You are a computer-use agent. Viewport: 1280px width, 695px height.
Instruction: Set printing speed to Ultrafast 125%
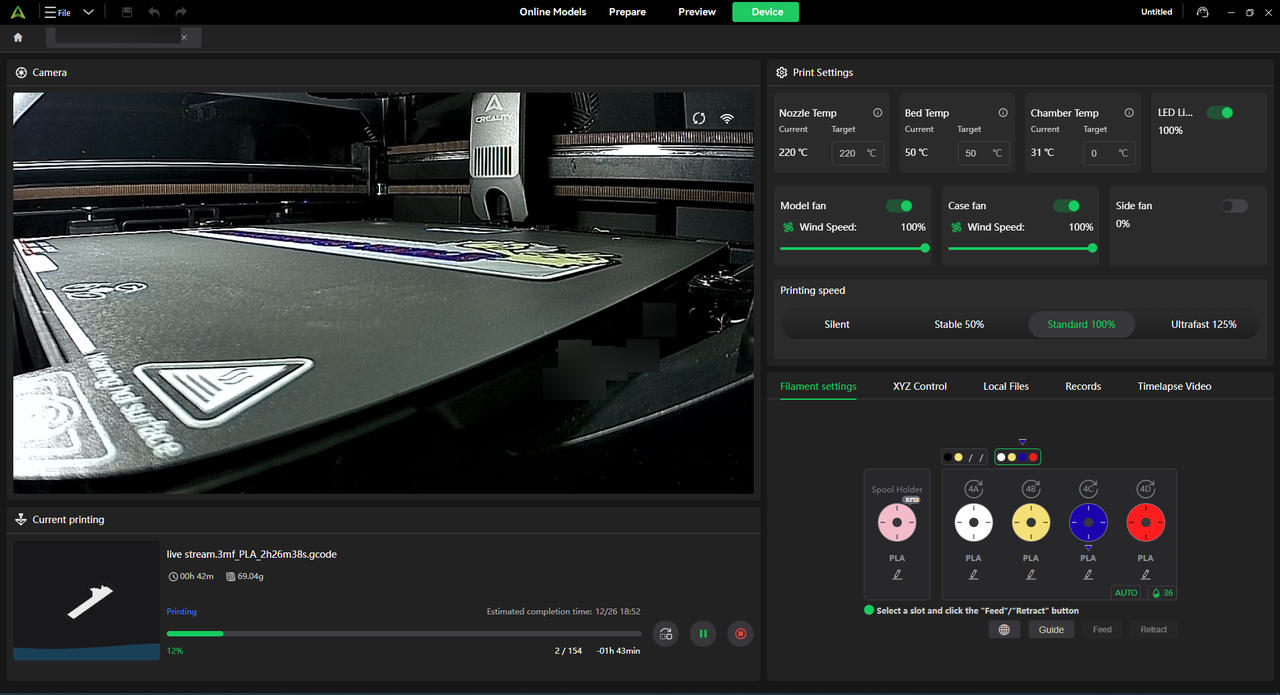click(x=1203, y=324)
